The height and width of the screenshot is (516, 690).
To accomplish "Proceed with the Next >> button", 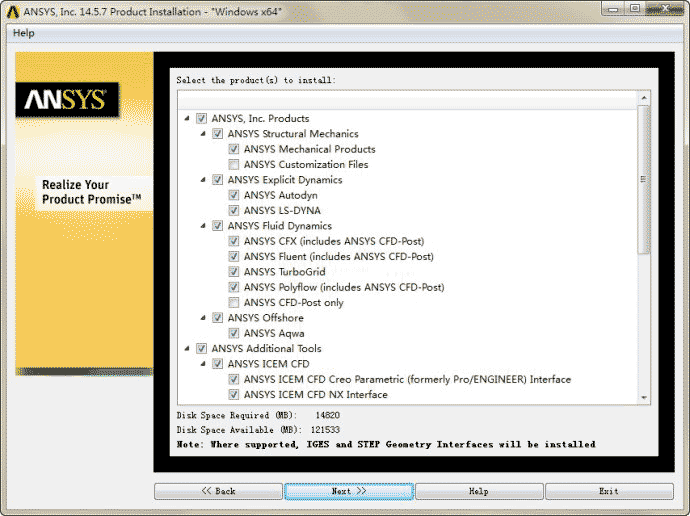I will pyautogui.click(x=349, y=491).
